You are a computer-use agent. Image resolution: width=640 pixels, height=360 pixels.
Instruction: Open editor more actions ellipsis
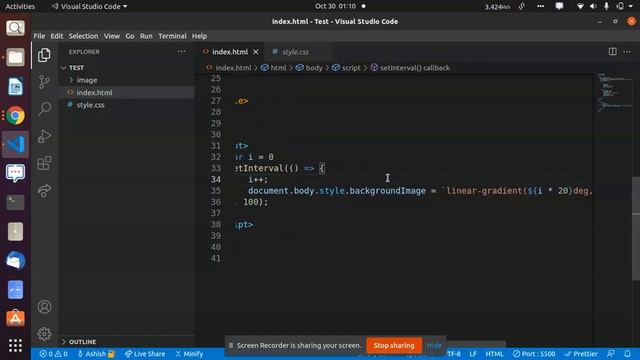click(x=627, y=52)
